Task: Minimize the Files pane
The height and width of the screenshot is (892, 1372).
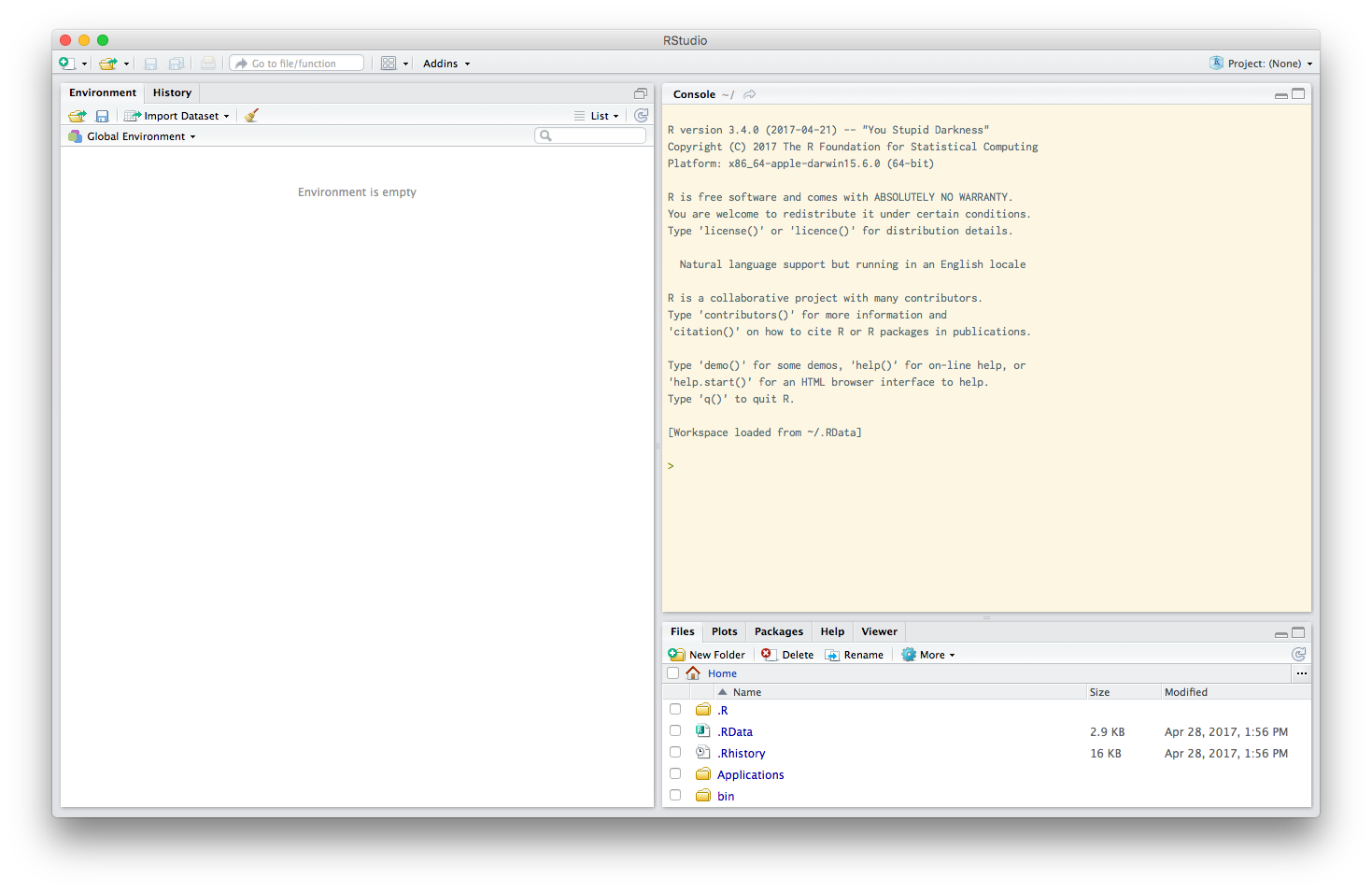Action: [x=1281, y=633]
